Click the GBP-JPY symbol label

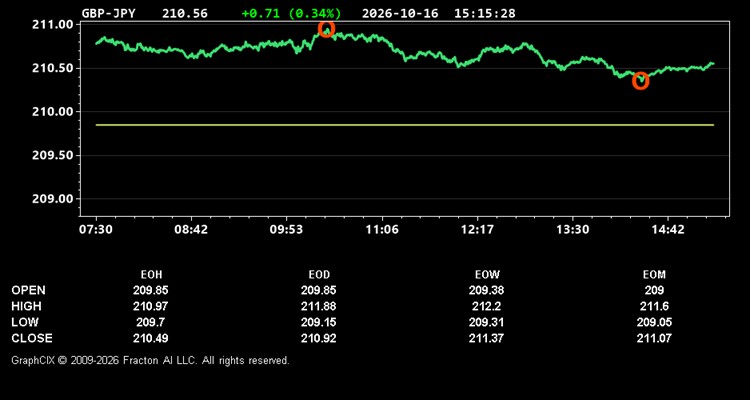click(x=109, y=13)
